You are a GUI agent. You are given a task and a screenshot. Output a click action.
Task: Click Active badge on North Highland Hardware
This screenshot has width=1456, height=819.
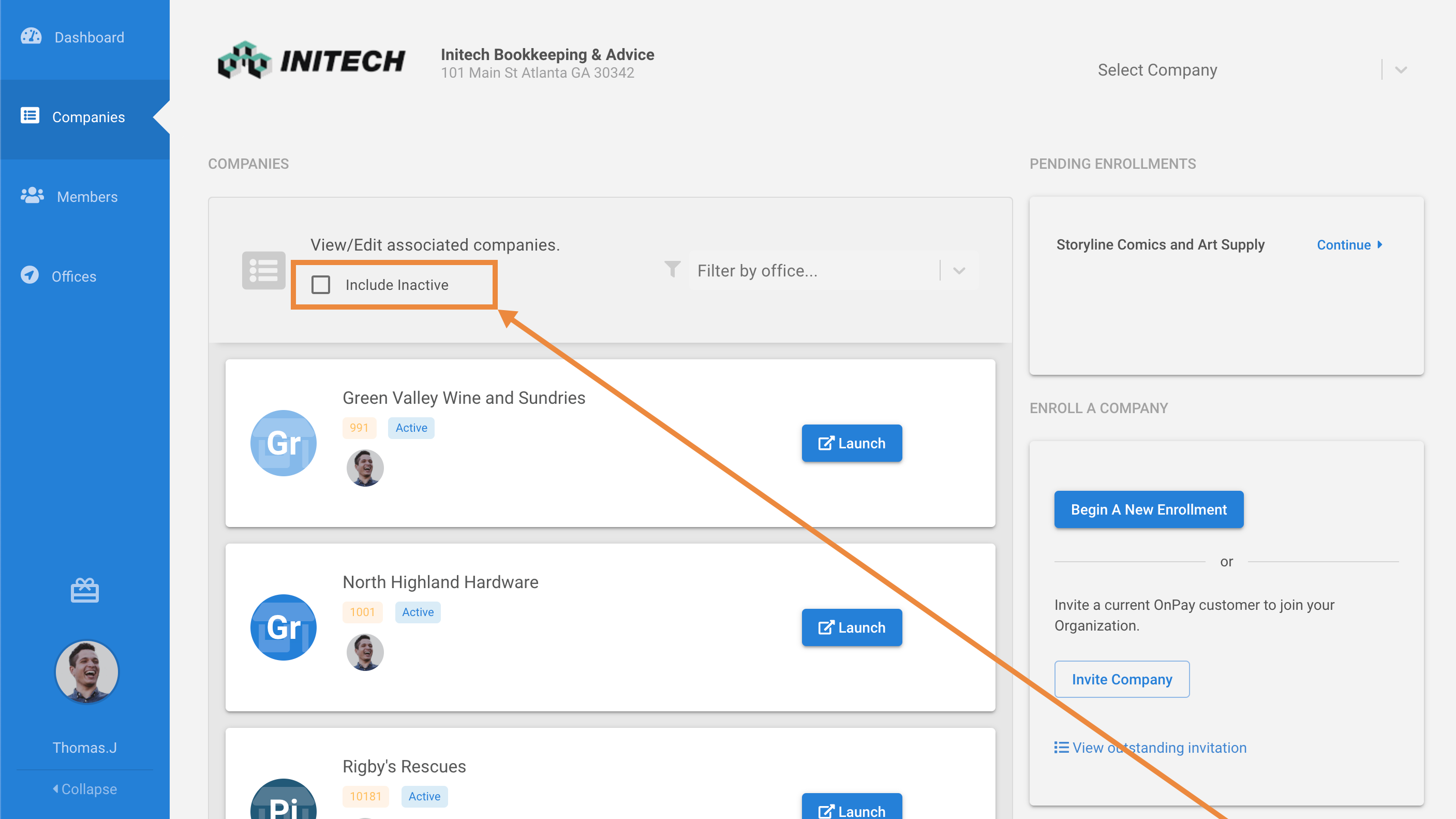[418, 612]
